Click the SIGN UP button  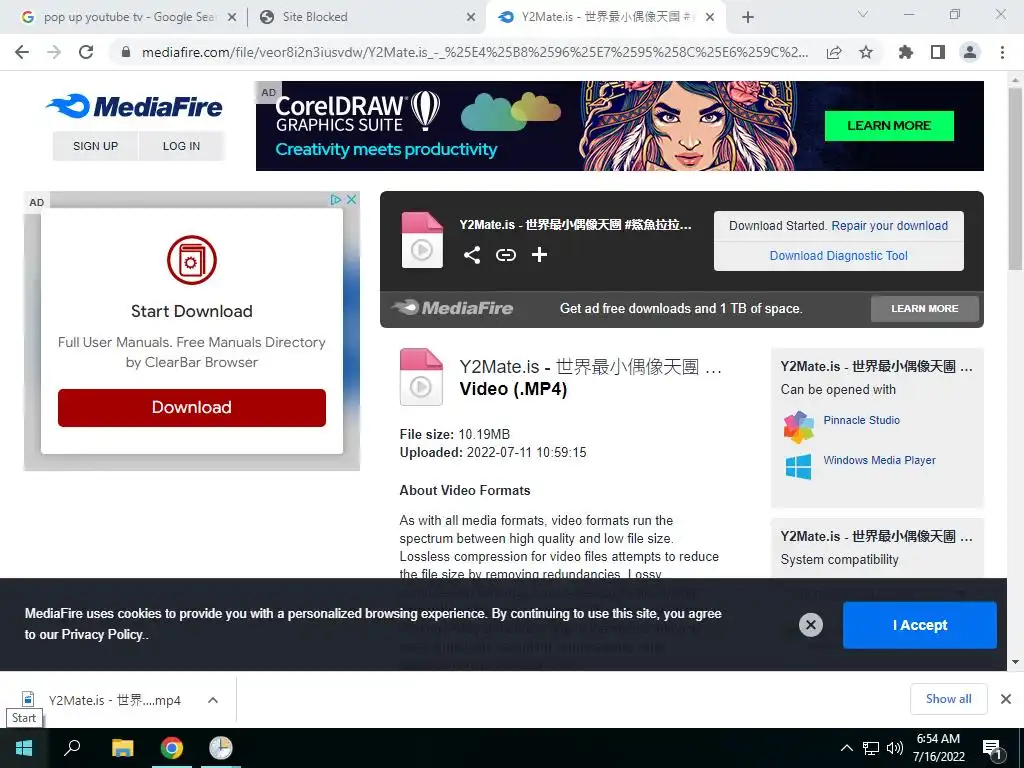[95, 146]
